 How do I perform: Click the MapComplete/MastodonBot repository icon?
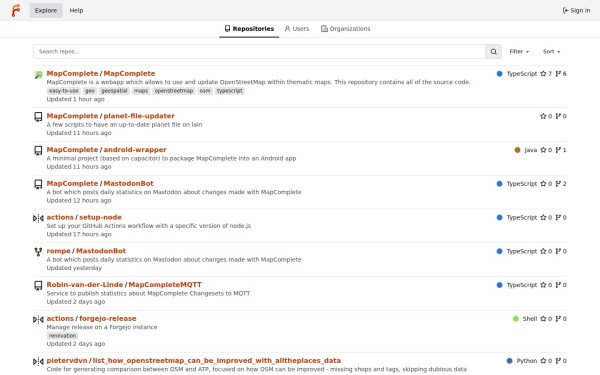(38, 184)
